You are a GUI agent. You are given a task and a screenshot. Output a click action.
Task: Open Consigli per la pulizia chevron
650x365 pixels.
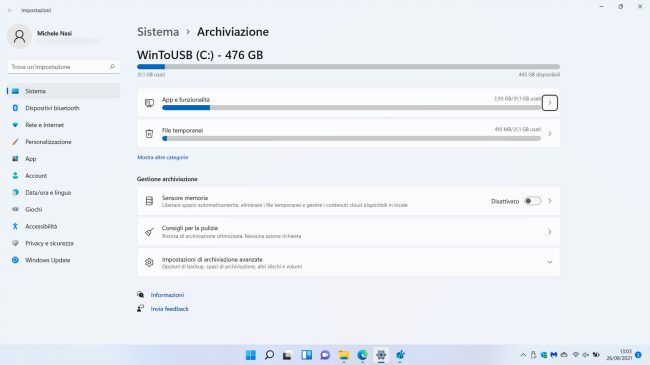click(550, 232)
